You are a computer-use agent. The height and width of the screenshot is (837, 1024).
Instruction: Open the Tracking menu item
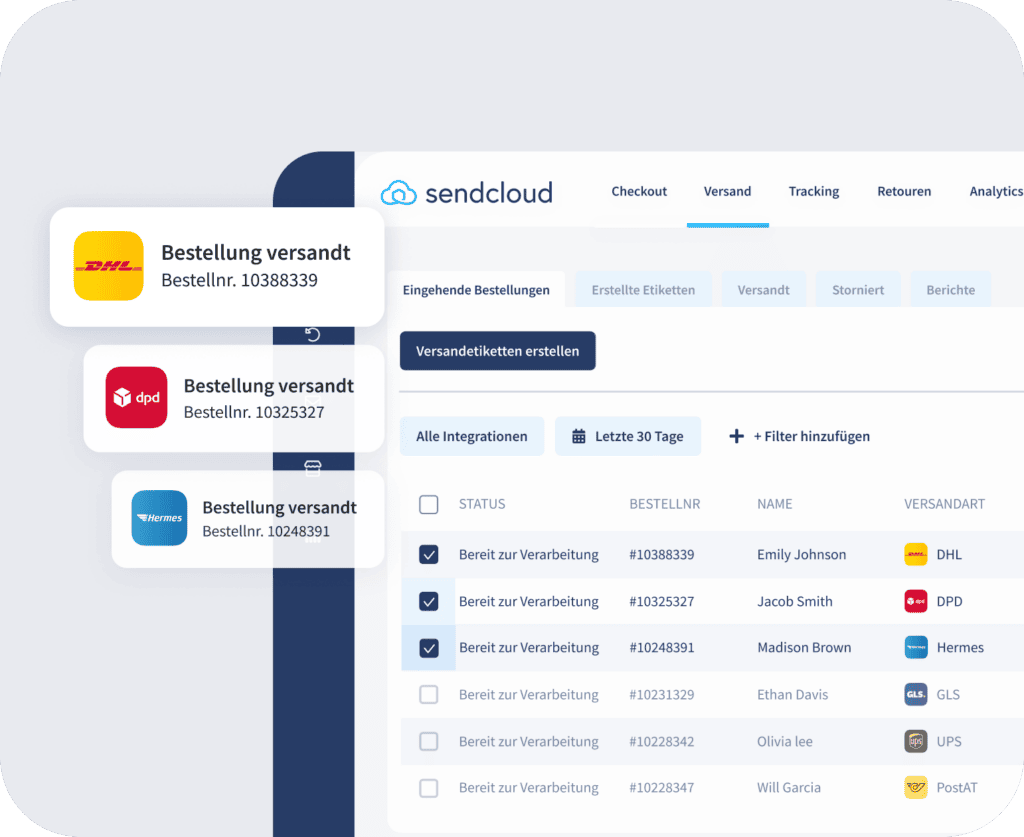click(813, 191)
